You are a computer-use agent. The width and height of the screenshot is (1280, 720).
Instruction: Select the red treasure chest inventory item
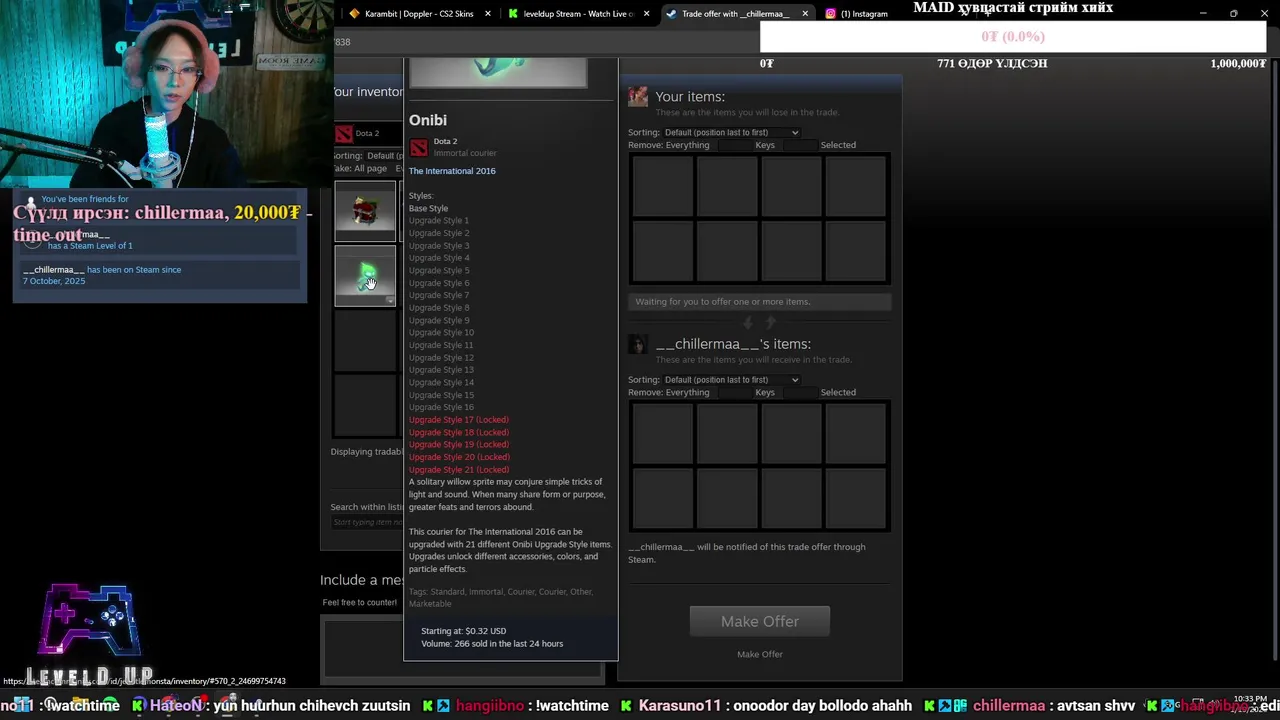pyautogui.click(x=365, y=211)
